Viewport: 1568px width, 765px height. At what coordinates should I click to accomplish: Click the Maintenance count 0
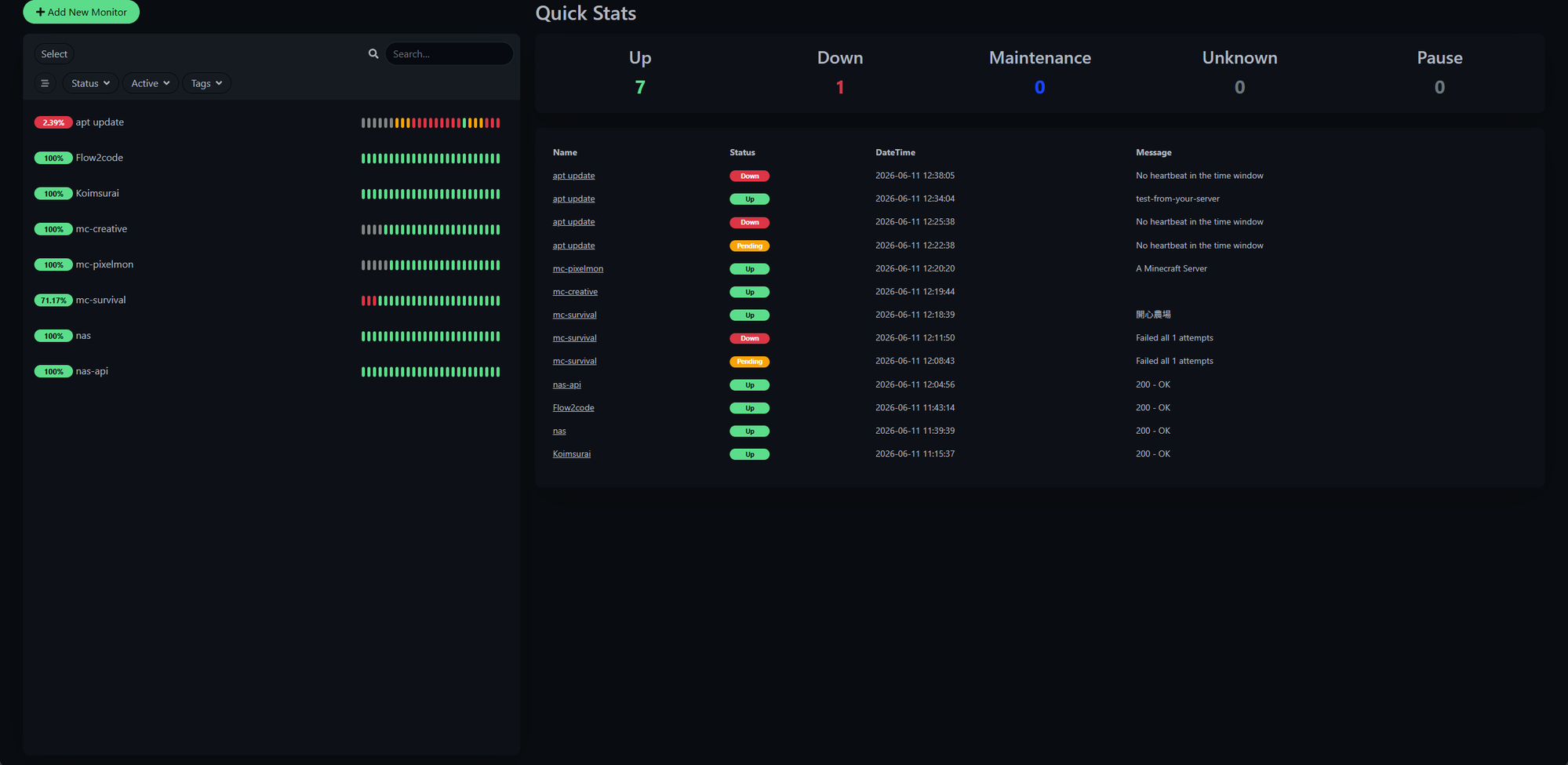(x=1040, y=87)
